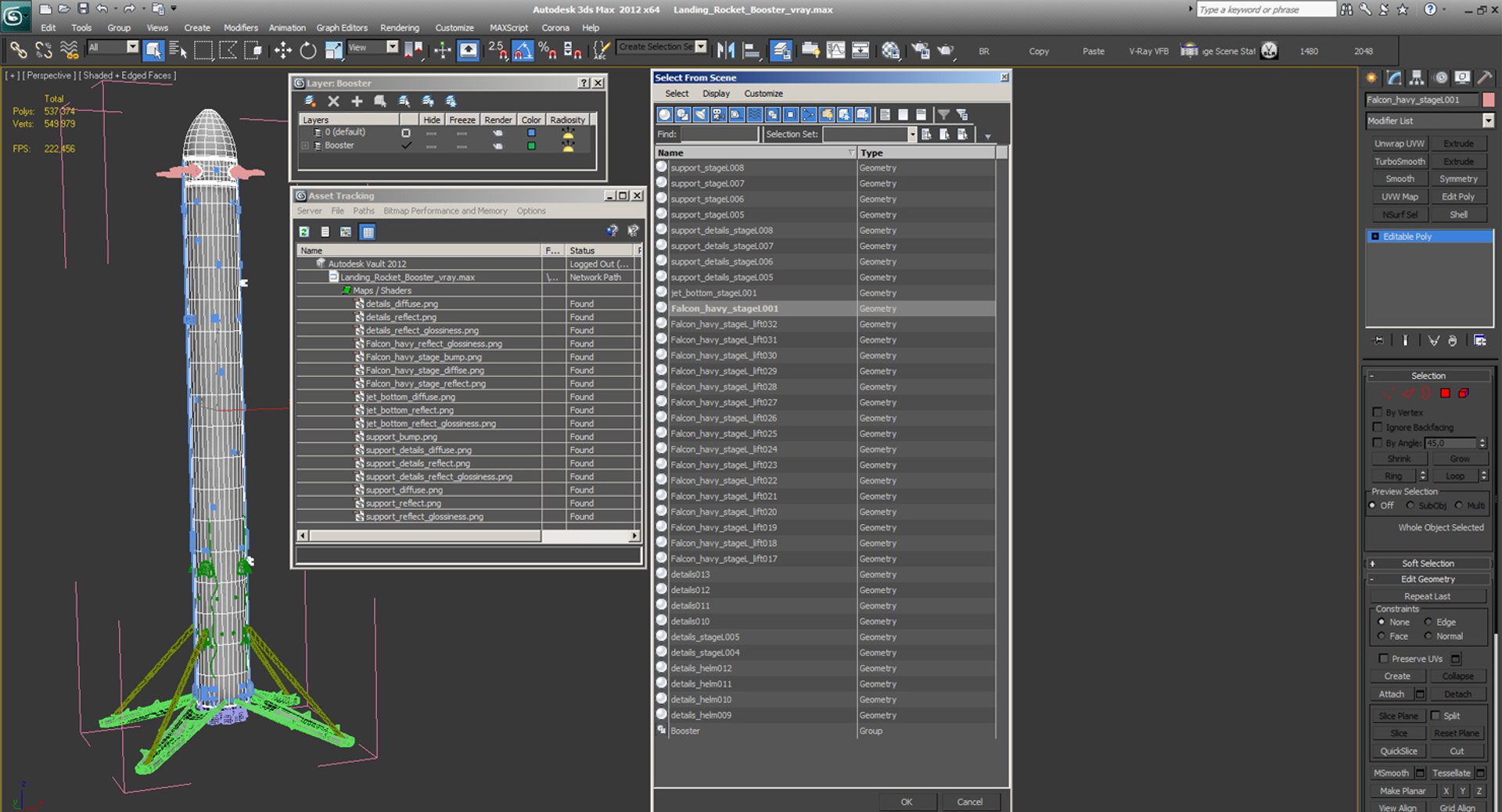The width and height of the screenshot is (1502, 812).
Task: Create a new layer with the plus icon
Action: coord(357,101)
